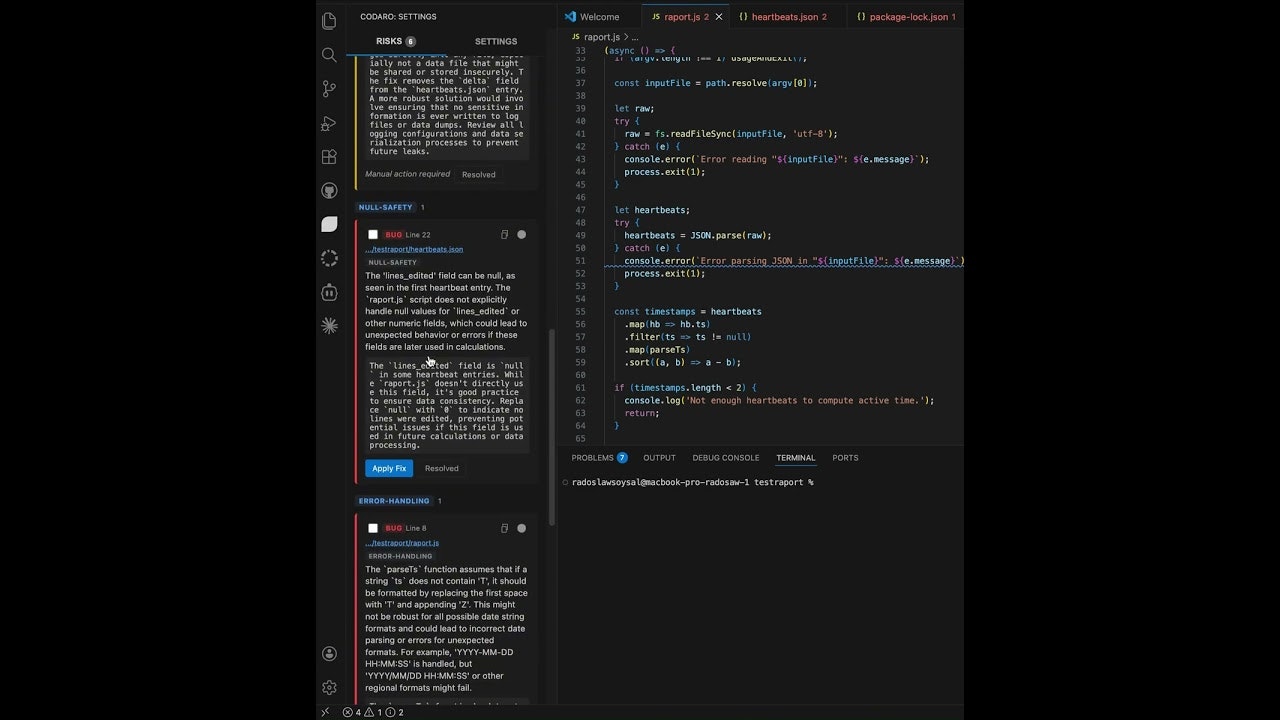Copy icon on the Line 22 bug card

pos(504,235)
